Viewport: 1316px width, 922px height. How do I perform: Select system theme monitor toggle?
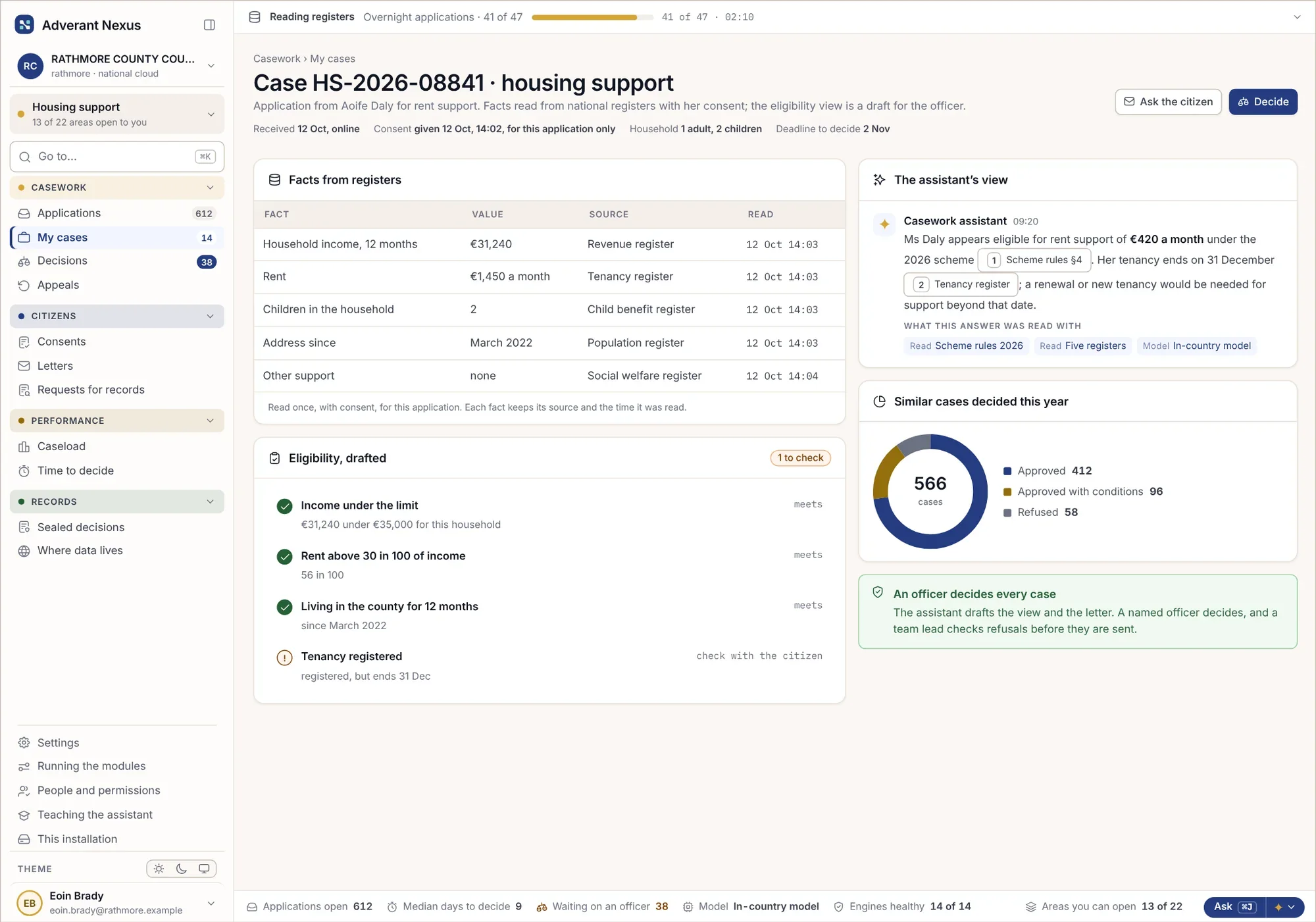tap(204, 869)
